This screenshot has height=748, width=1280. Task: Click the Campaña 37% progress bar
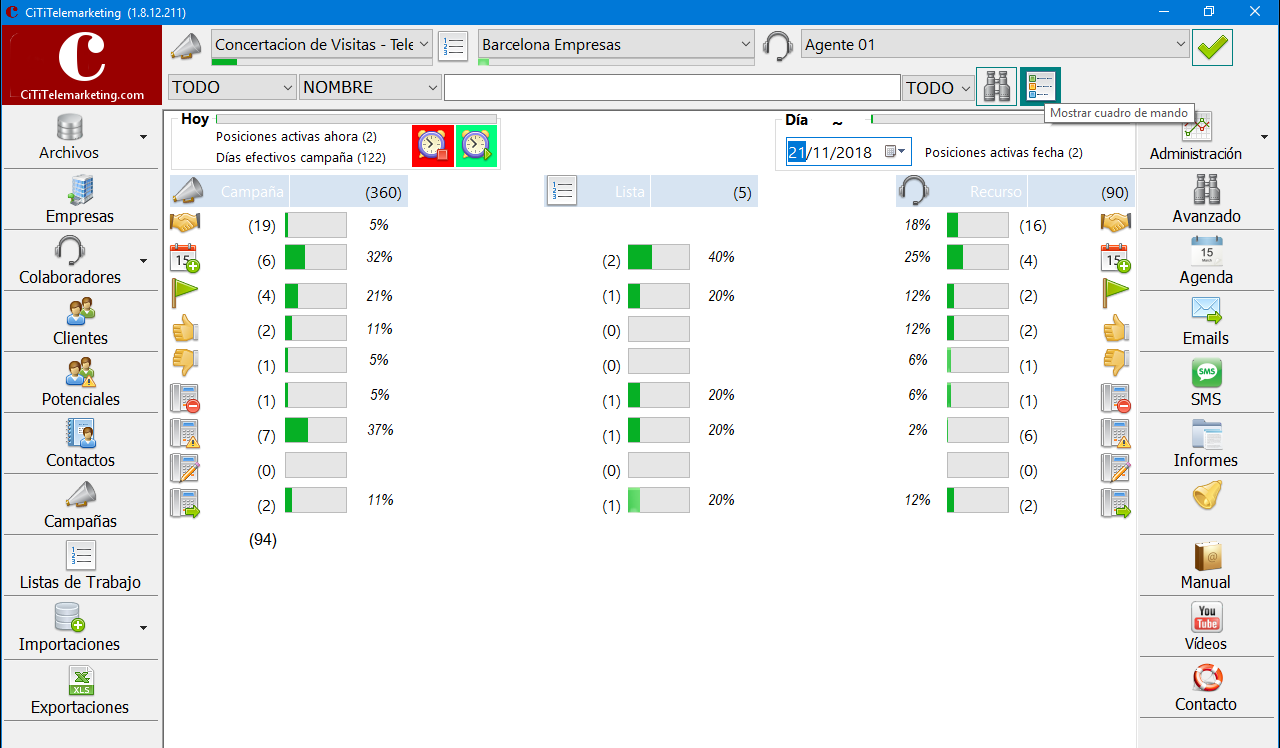(316, 430)
